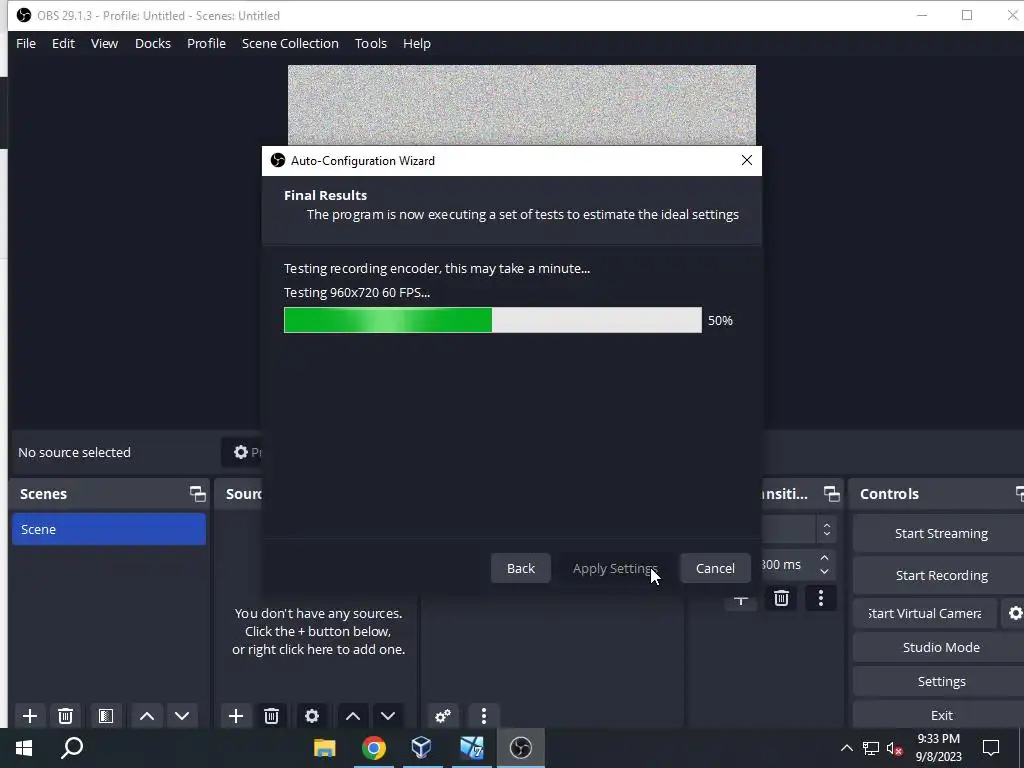Image resolution: width=1024 pixels, height=768 pixels.
Task: Launch File Explorer from taskbar
Action: pyautogui.click(x=325, y=748)
